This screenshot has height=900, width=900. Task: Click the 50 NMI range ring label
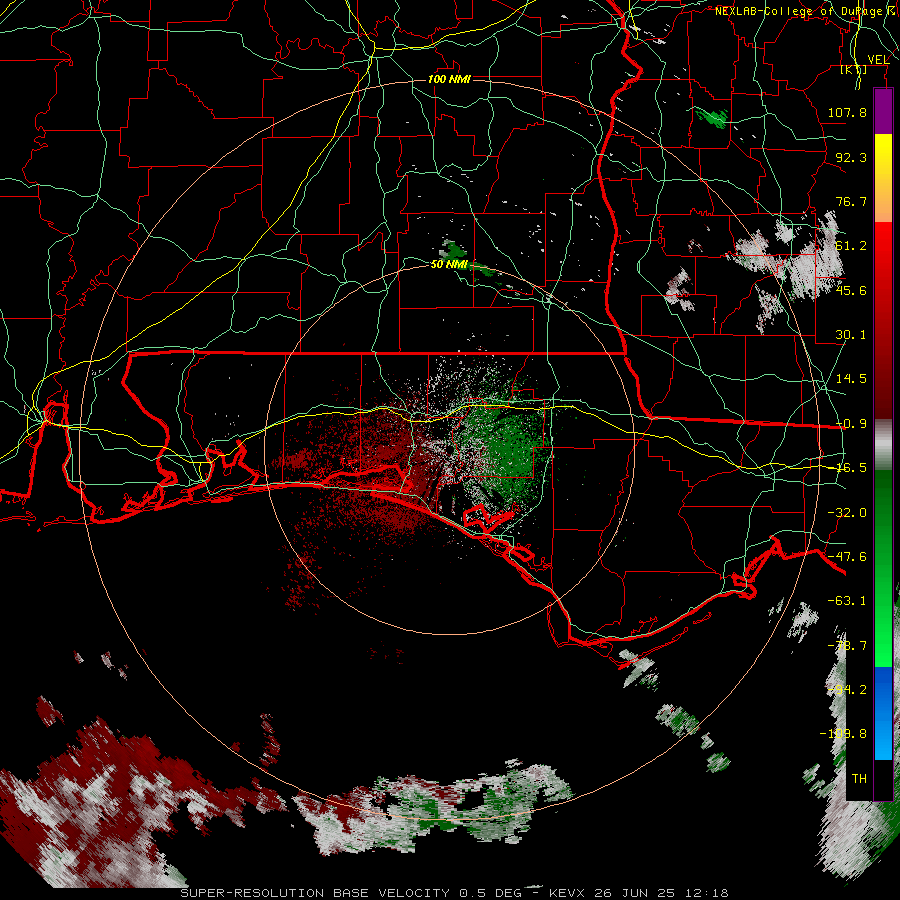pyautogui.click(x=449, y=265)
